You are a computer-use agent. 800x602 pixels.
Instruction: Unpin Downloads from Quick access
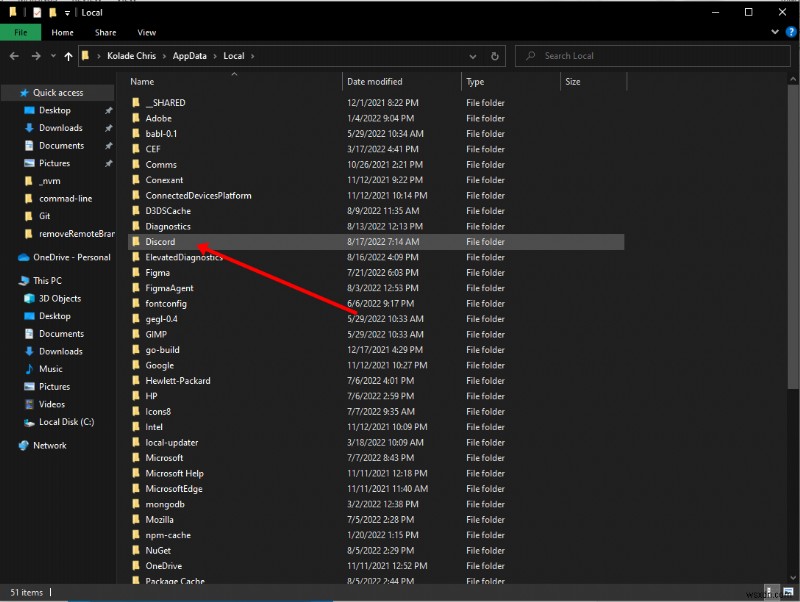[107, 128]
